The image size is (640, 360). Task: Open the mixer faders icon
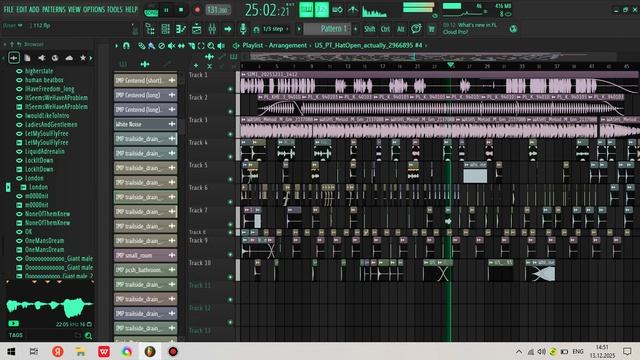[212, 29]
